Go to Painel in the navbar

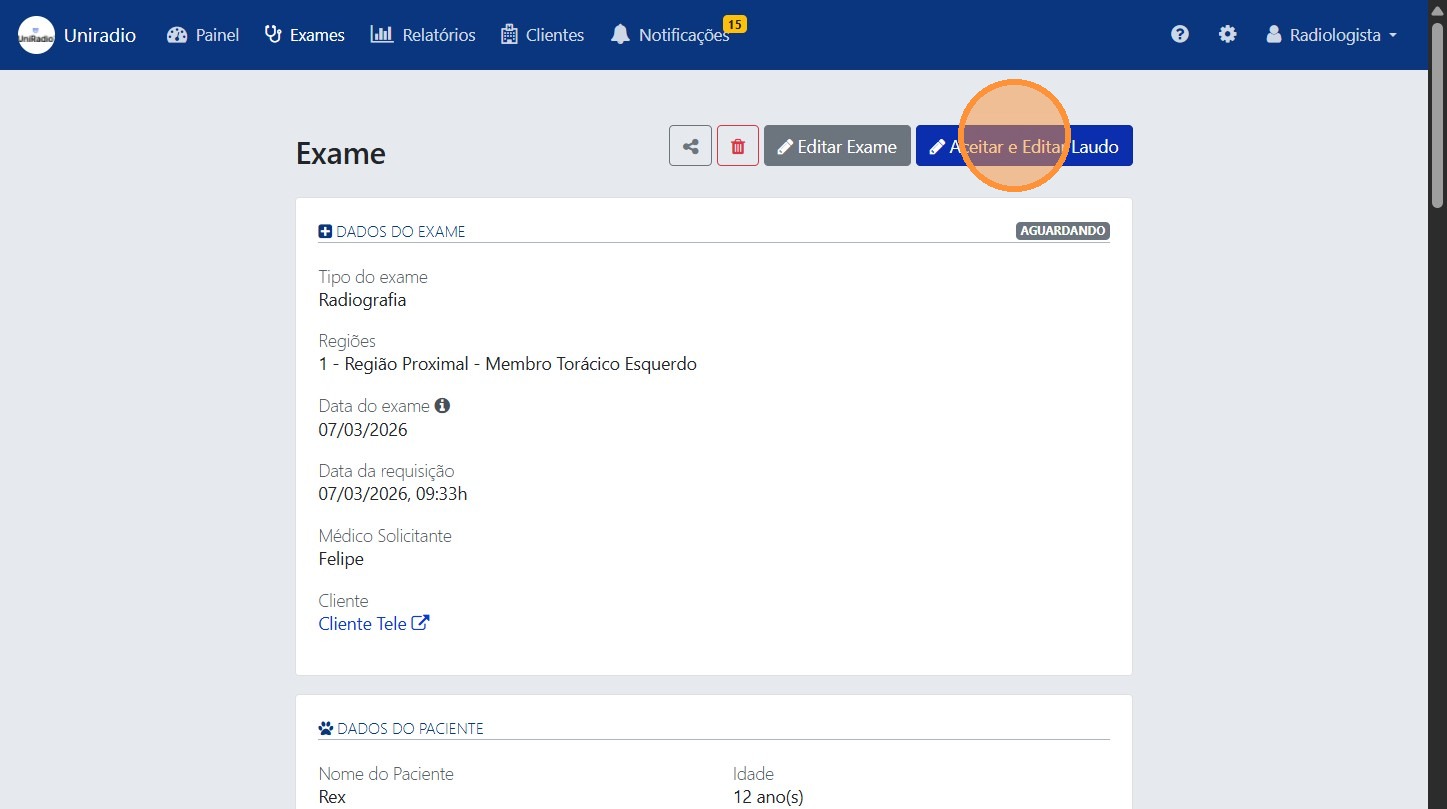coord(203,35)
